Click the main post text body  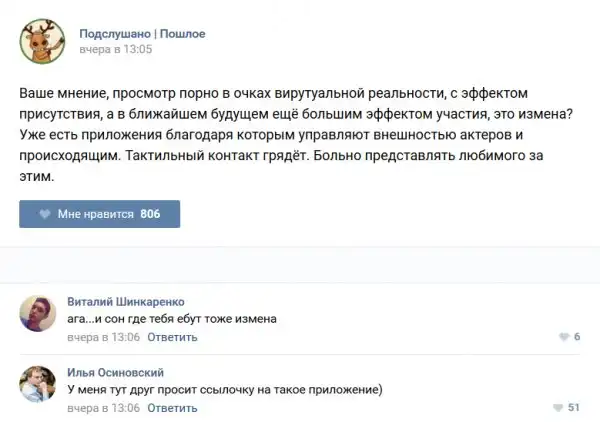click(x=300, y=132)
